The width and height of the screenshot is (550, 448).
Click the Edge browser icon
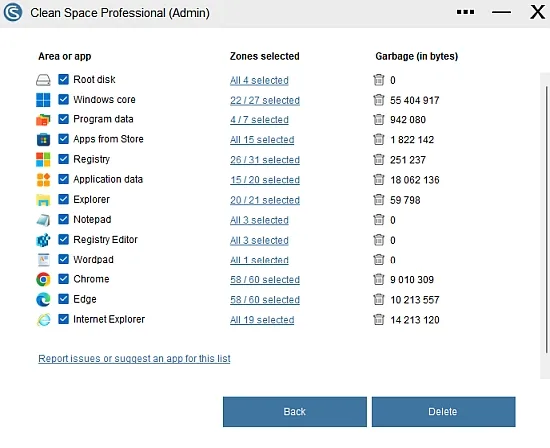43,299
